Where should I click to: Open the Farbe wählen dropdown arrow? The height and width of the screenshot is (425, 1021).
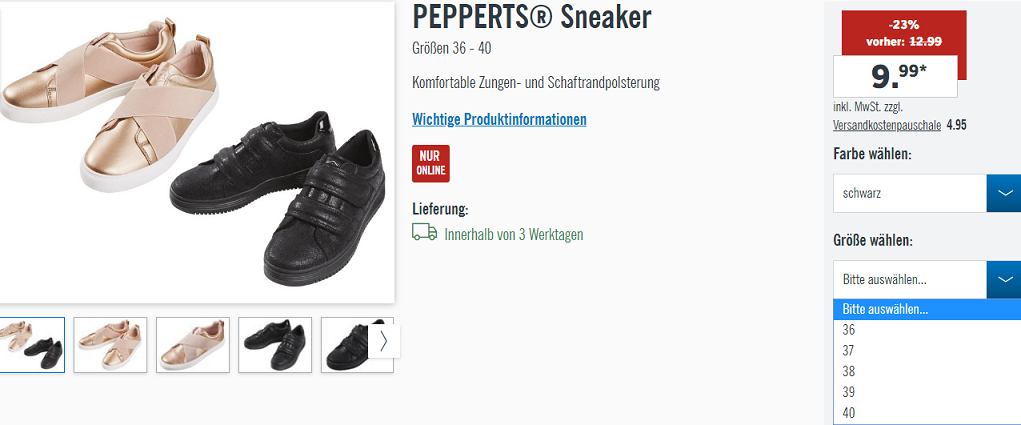click(x=1004, y=193)
